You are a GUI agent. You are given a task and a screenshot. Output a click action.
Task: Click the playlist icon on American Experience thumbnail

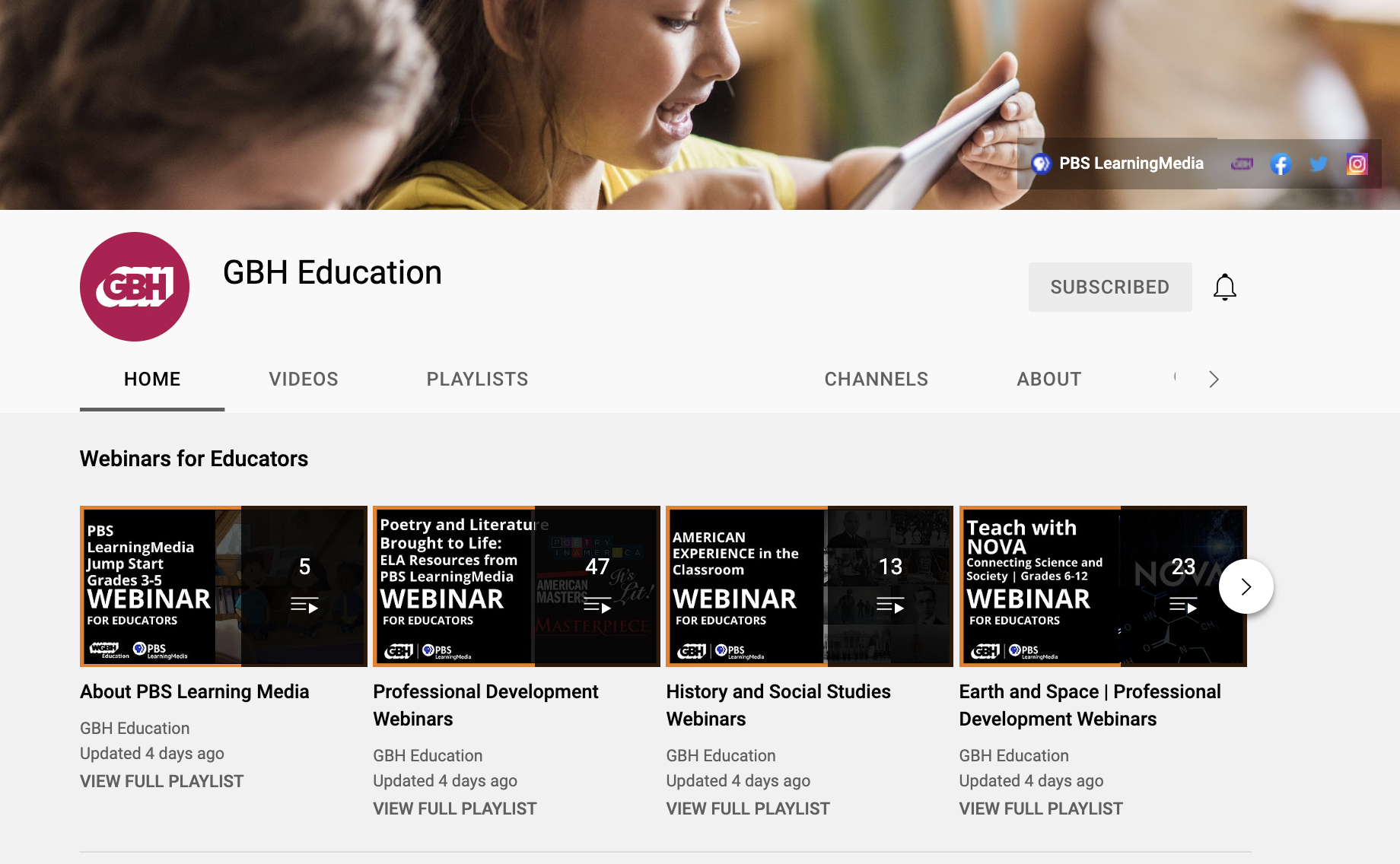[889, 606]
